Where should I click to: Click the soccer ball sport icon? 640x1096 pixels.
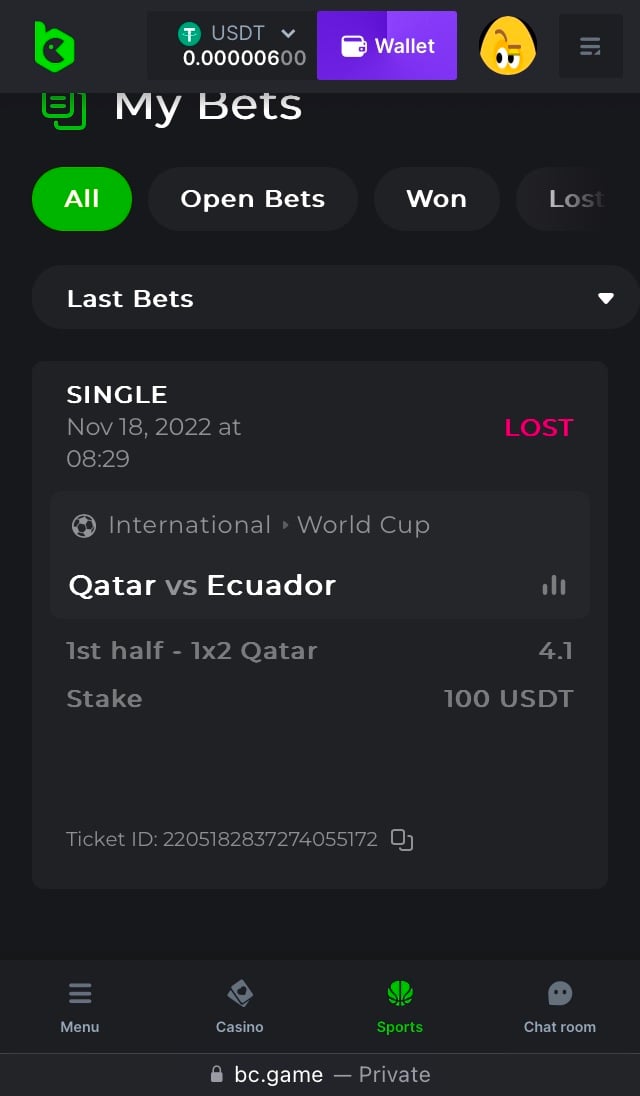(x=84, y=526)
